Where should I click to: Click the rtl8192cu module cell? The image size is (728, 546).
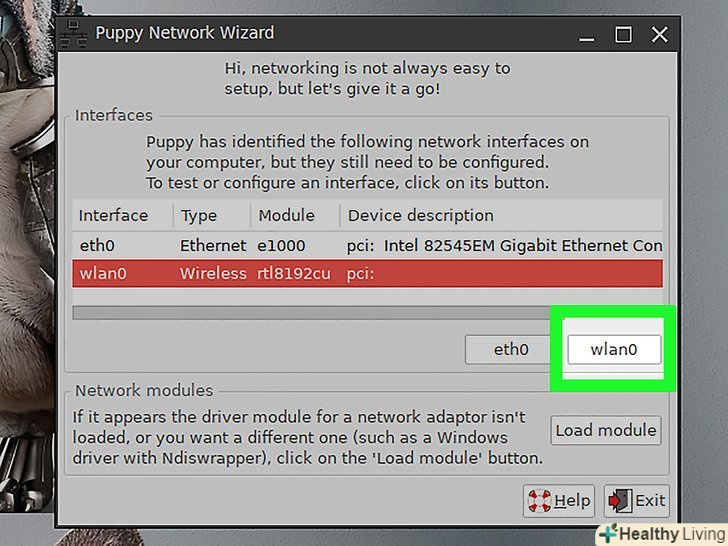[x=293, y=273]
